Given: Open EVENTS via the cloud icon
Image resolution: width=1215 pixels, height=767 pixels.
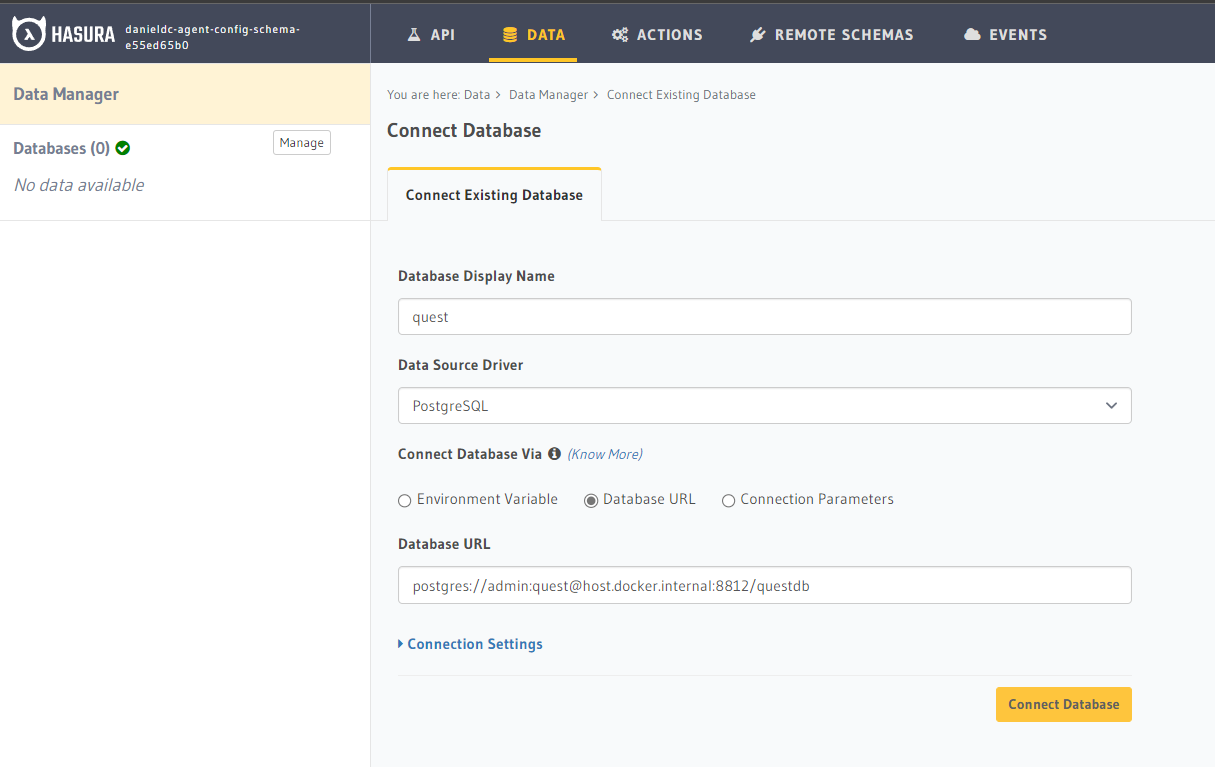Looking at the screenshot, I should click(971, 33).
